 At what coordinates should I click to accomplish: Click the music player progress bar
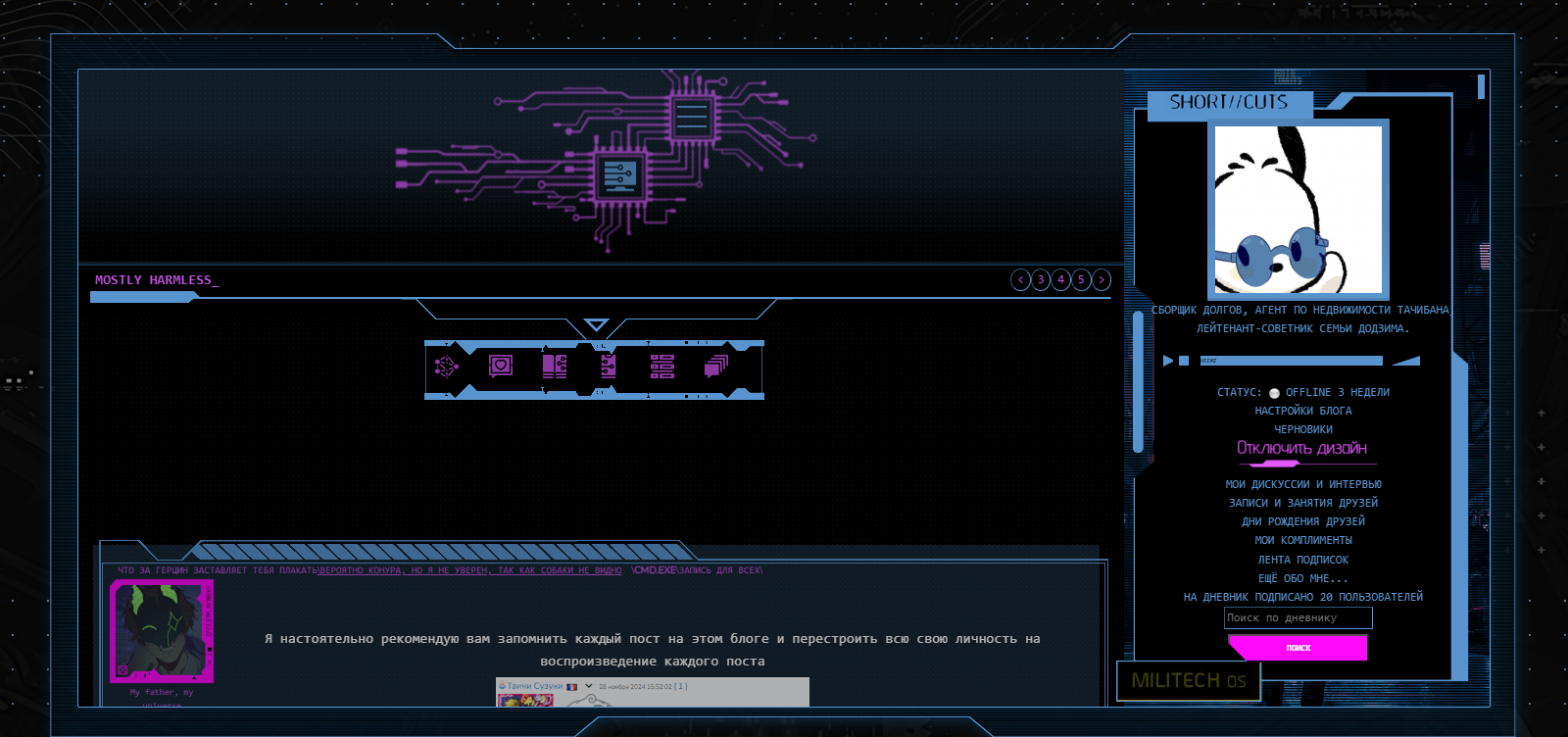1291,361
